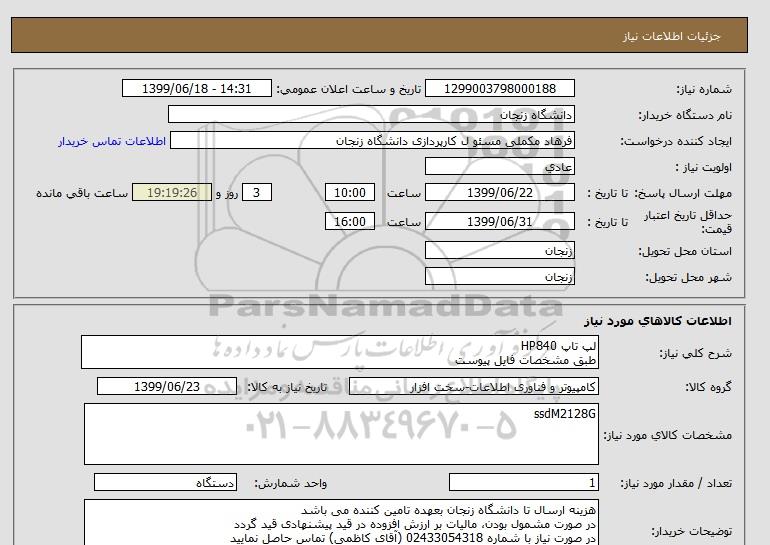Click the label ایجاد کننده درخواست
The height and width of the screenshot is (545, 770).
coord(676,141)
